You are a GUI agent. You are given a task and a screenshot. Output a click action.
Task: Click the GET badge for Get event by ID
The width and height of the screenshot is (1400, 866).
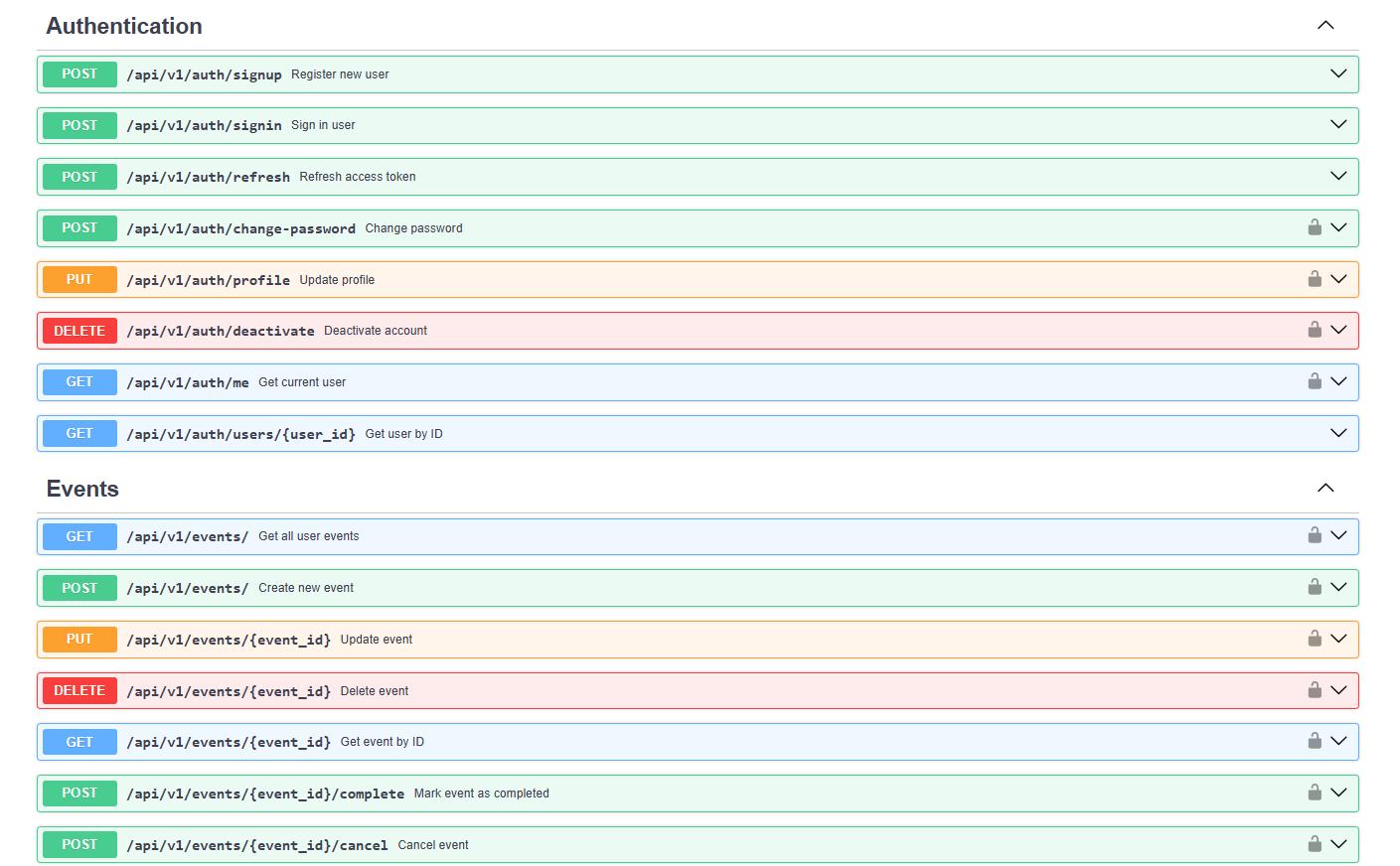tap(79, 742)
